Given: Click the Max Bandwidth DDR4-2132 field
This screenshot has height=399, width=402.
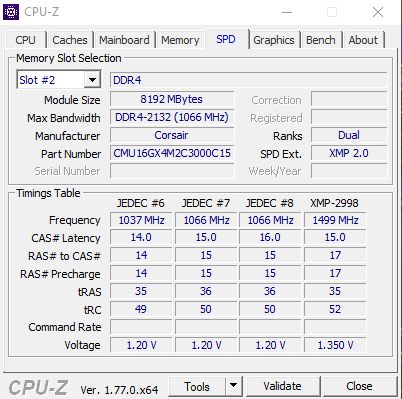Looking at the screenshot, I should pos(172,117).
